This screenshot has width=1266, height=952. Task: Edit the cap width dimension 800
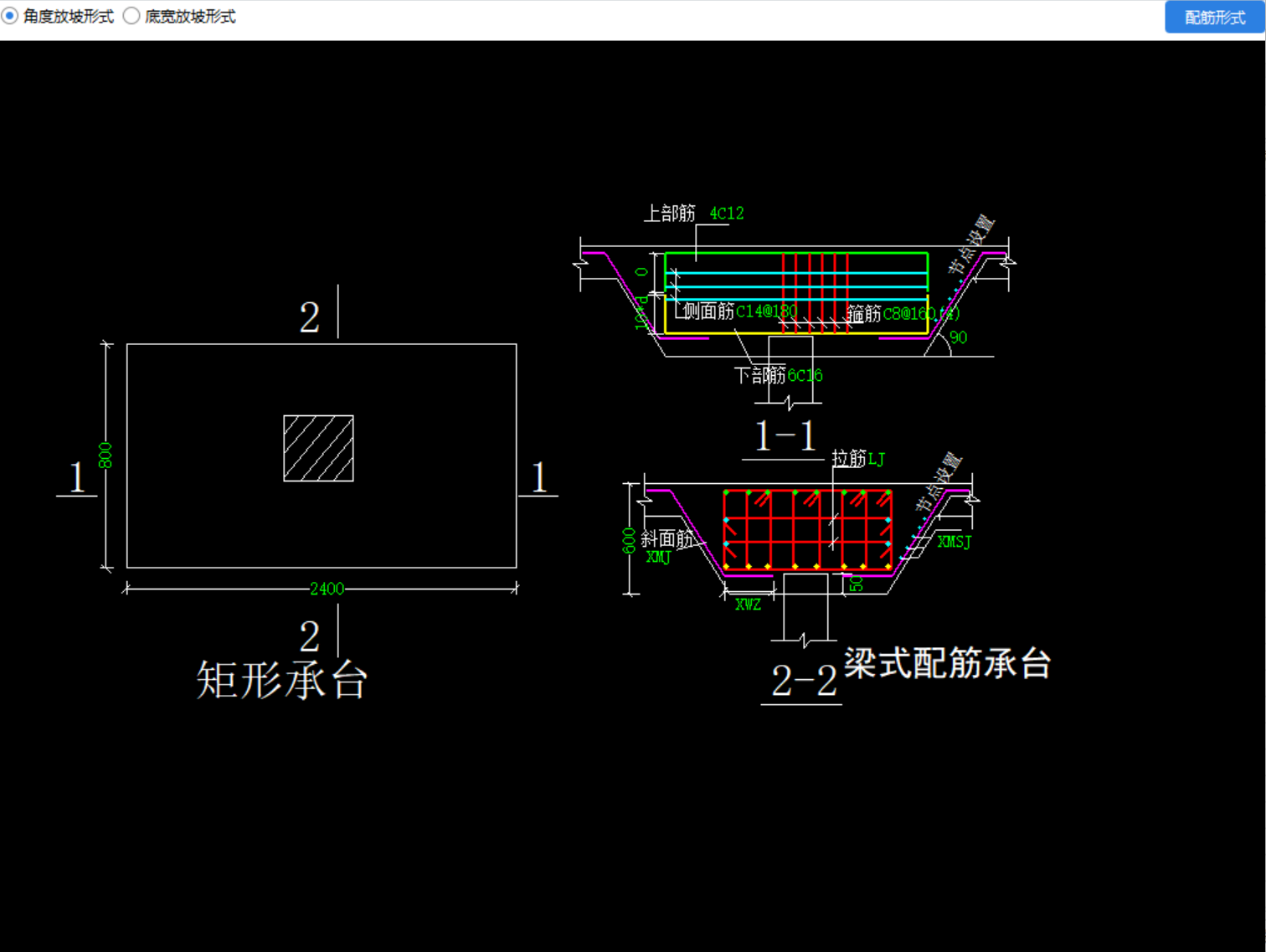pos(105,455)
